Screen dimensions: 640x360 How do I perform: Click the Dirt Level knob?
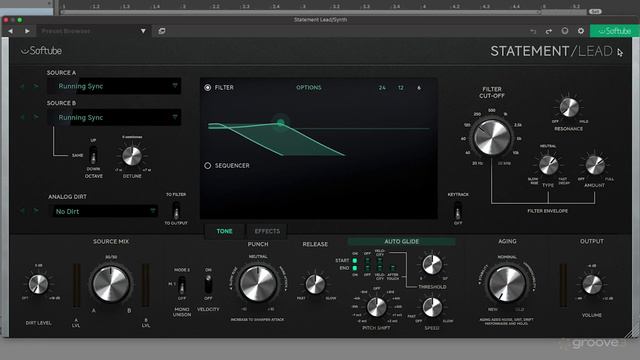(38, 284)
